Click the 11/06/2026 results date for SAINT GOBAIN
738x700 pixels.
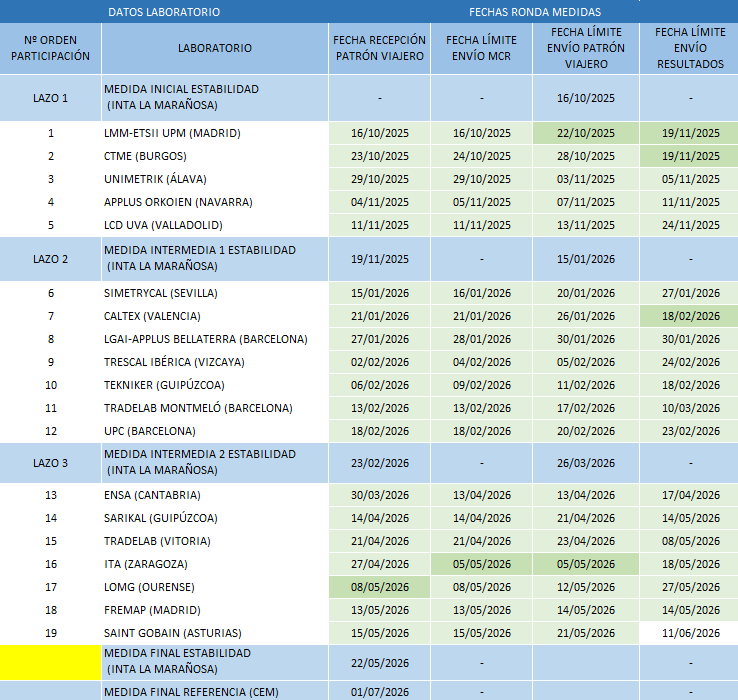pos(690,634)
